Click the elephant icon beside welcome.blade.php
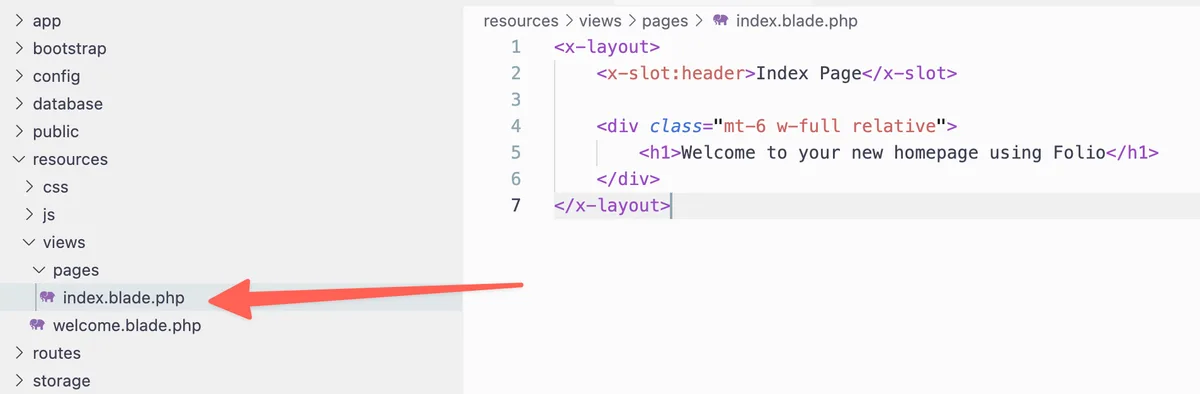The image size is (1200, 394). point(37,325)
